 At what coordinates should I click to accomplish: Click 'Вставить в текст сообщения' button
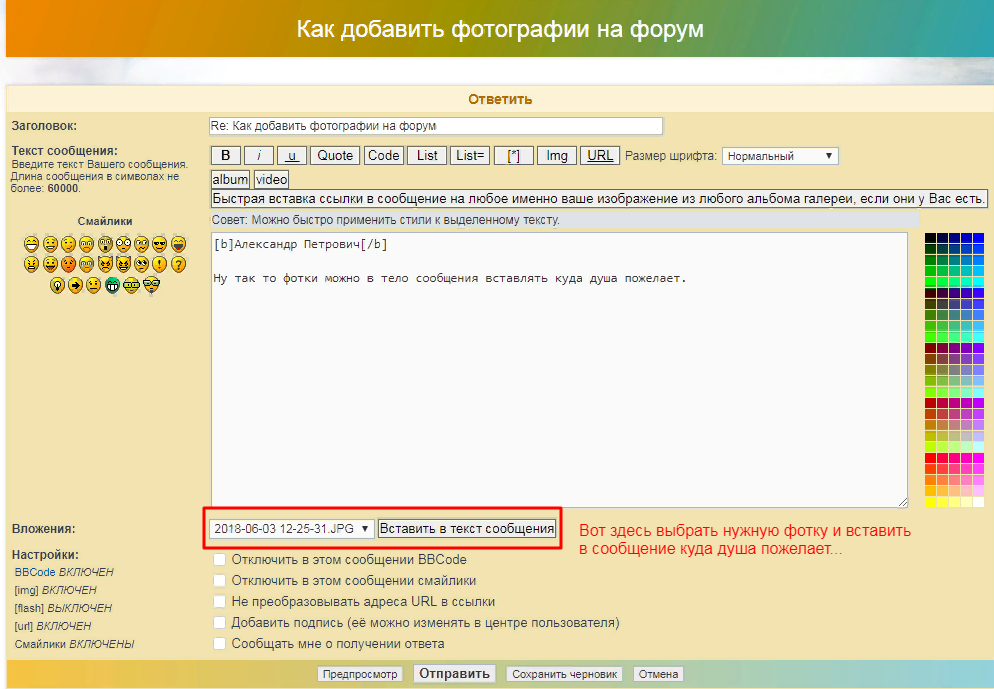pos(467,529)
